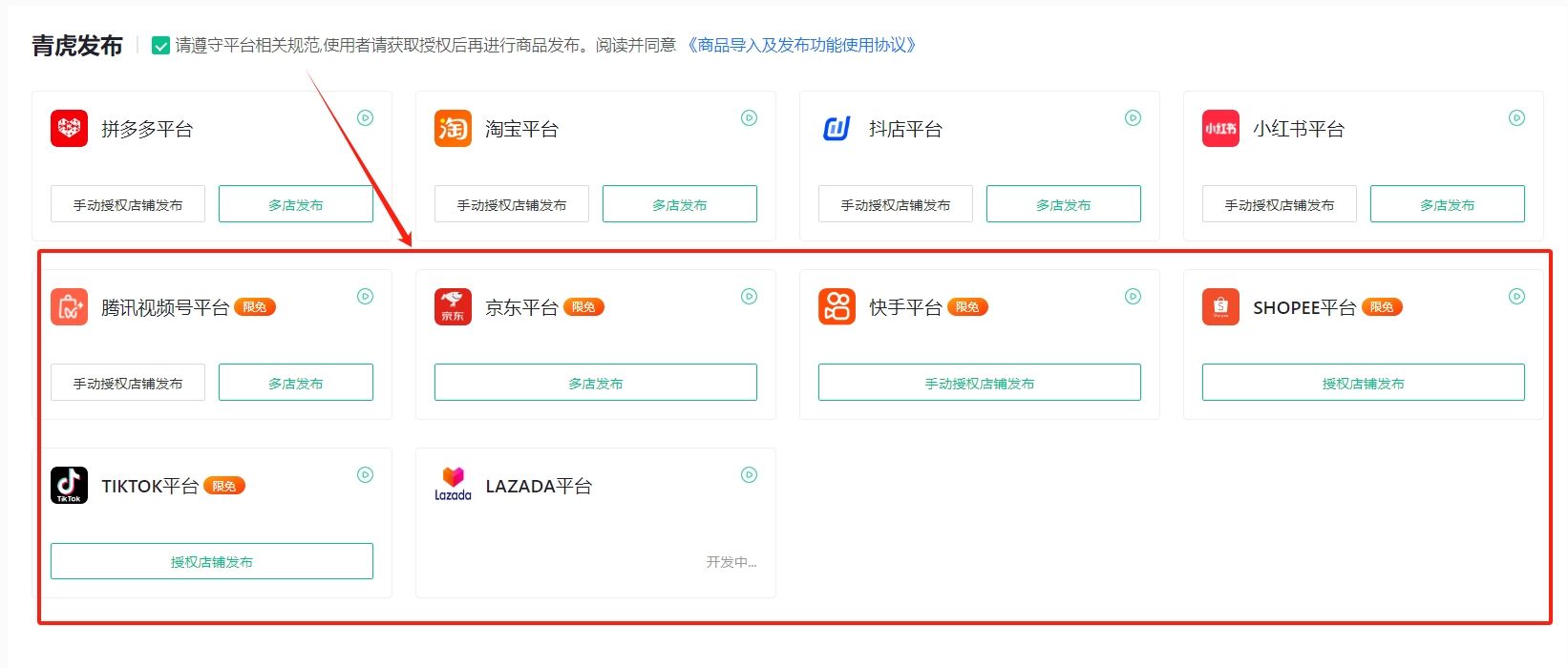Click 多店发布 under 京东平台
This screenshot has height=668, width=1568.
tap(596, 383)
